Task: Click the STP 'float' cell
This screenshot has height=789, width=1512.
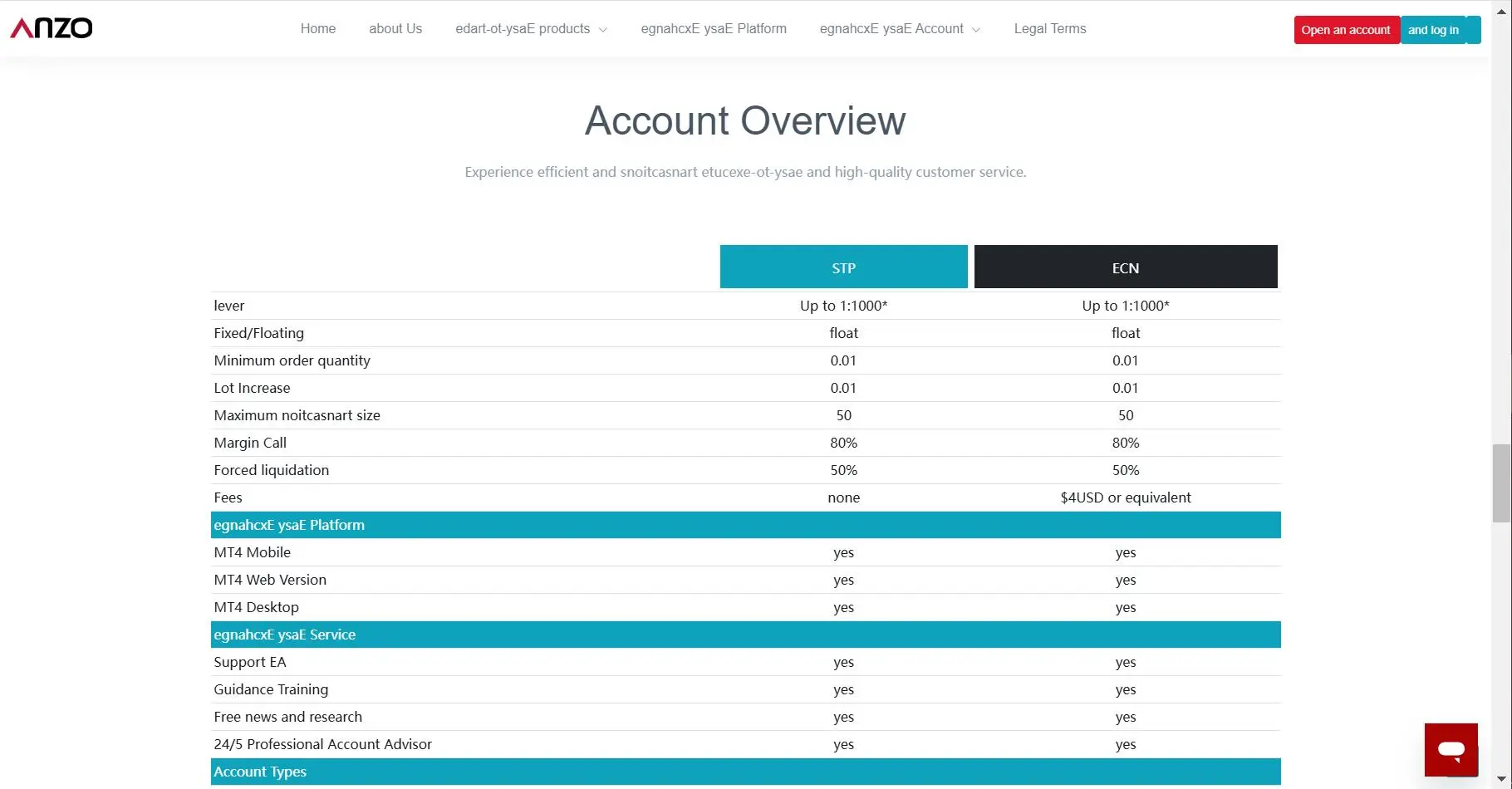Action: tap(844, 333)
